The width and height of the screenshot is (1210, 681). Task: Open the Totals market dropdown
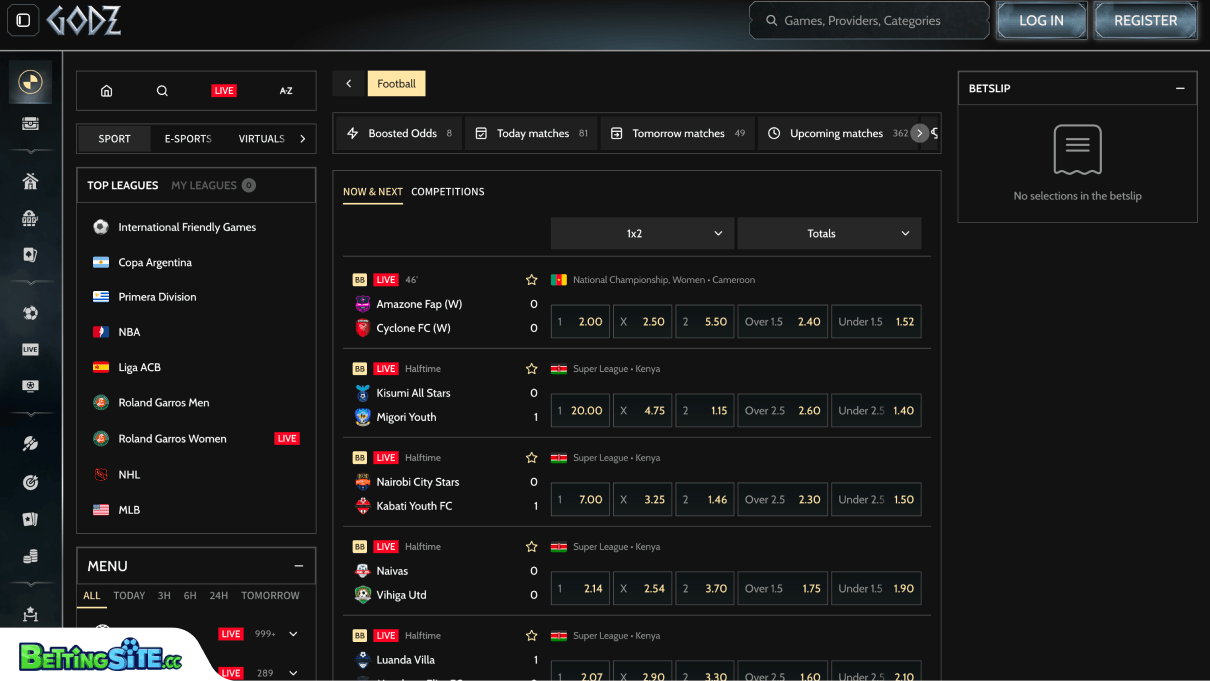(x=829, y=233)
